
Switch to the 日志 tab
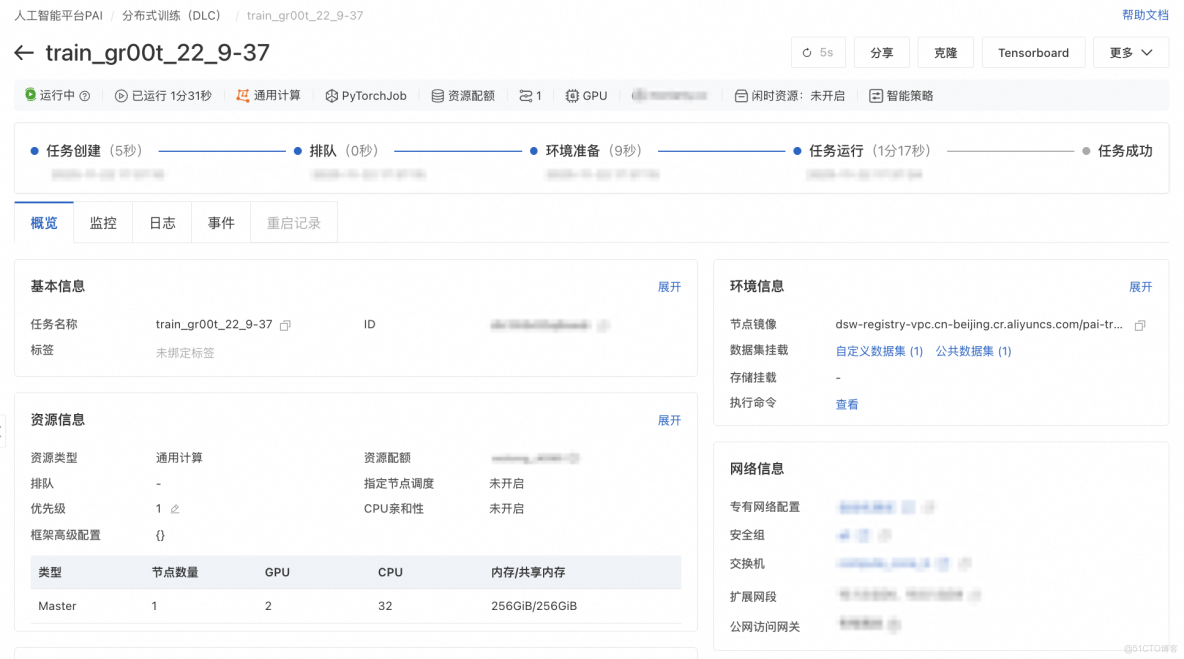click(x=161, y=222)
